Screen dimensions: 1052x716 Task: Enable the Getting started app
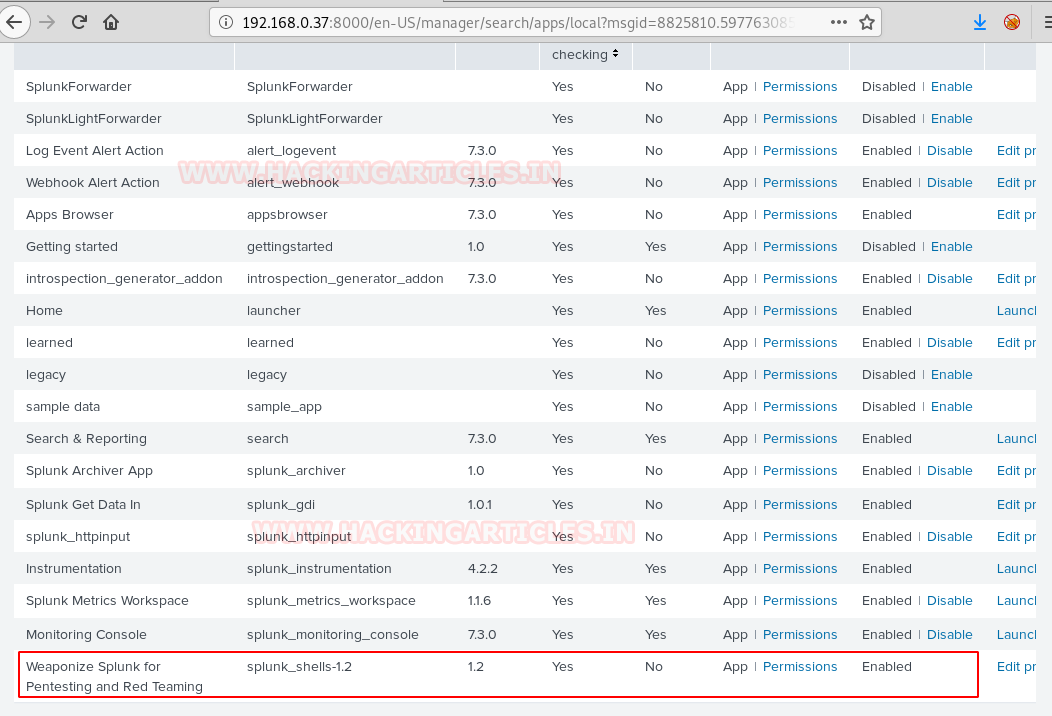pos(951,247)
